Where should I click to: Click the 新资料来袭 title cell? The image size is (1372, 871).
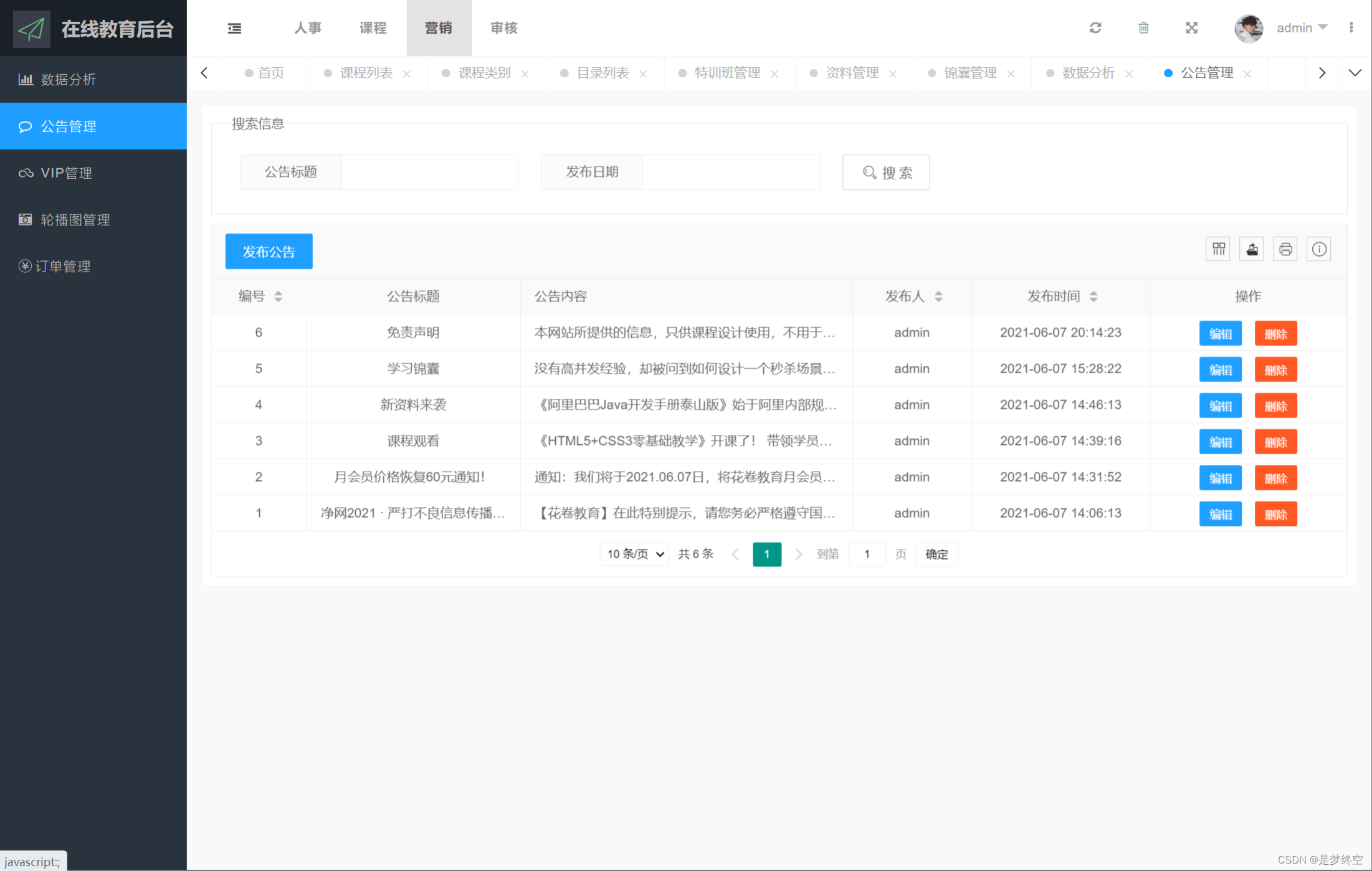(x=413, y=405)
